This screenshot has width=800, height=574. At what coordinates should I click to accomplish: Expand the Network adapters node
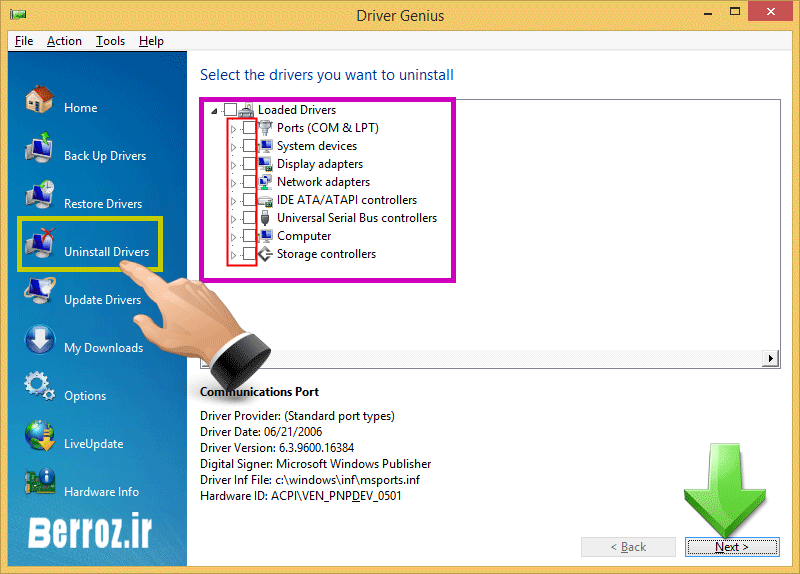(x=233, y=183)
